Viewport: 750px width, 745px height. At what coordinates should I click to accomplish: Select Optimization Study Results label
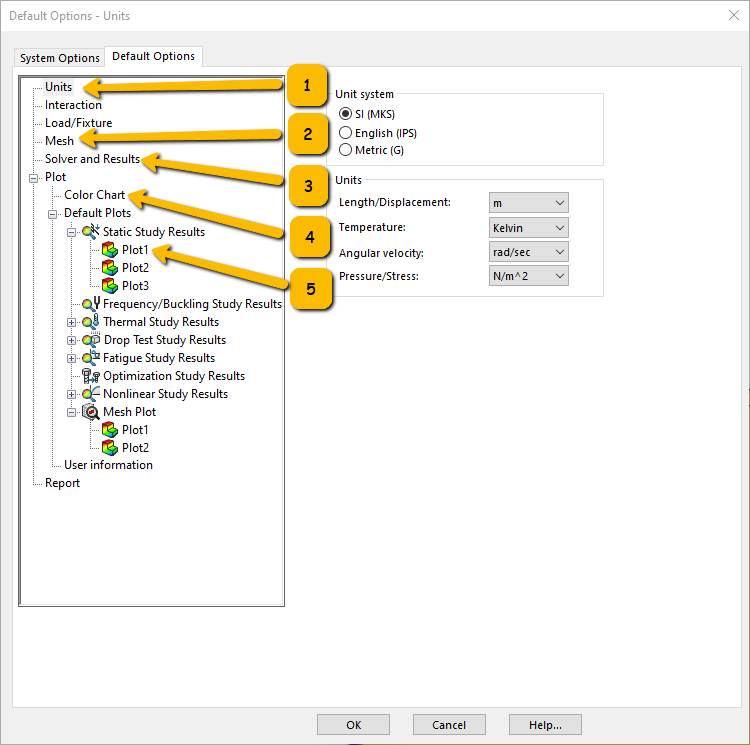pos(174,376)
